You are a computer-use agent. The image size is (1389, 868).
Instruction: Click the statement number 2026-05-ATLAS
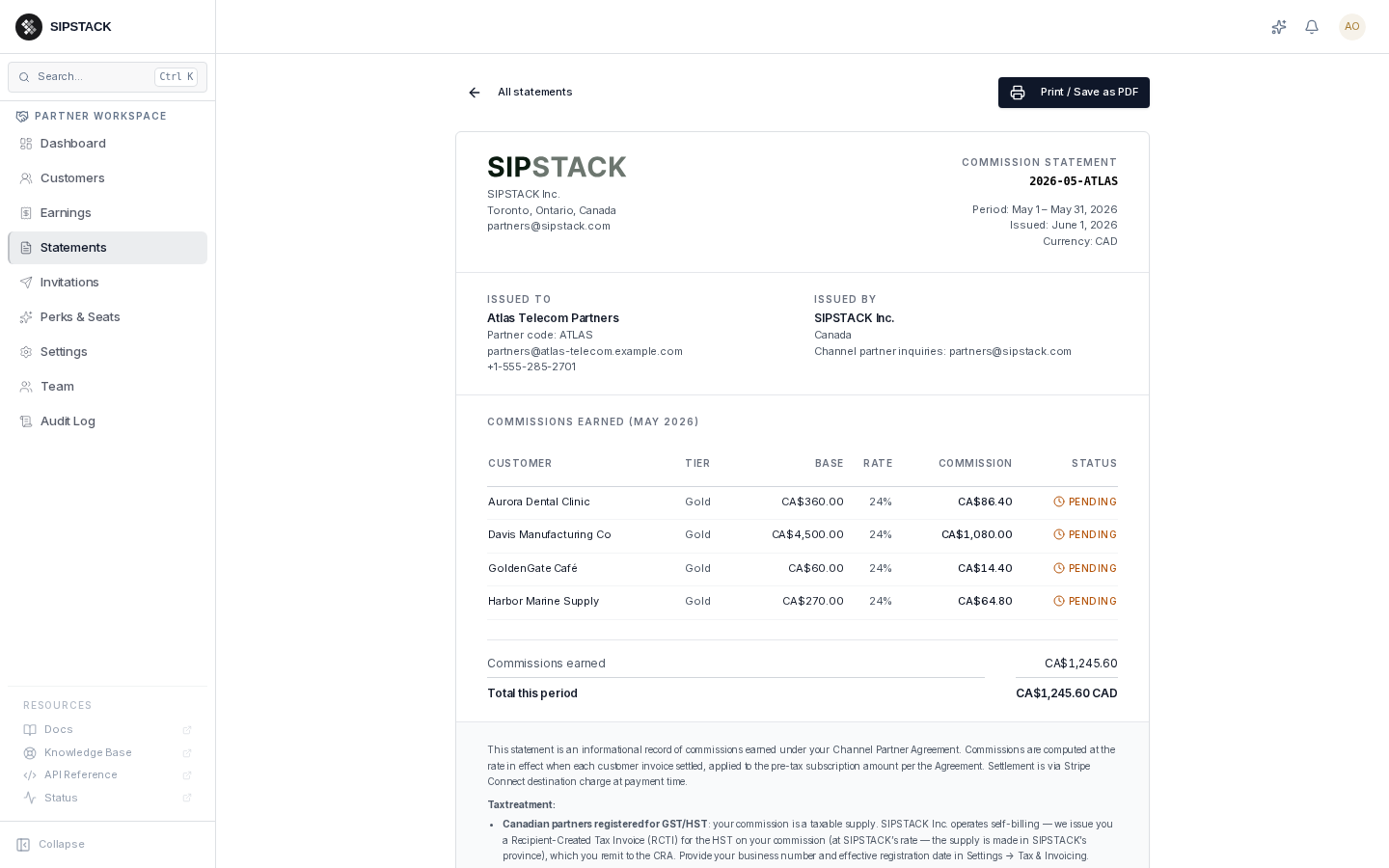coord(1074,181)
